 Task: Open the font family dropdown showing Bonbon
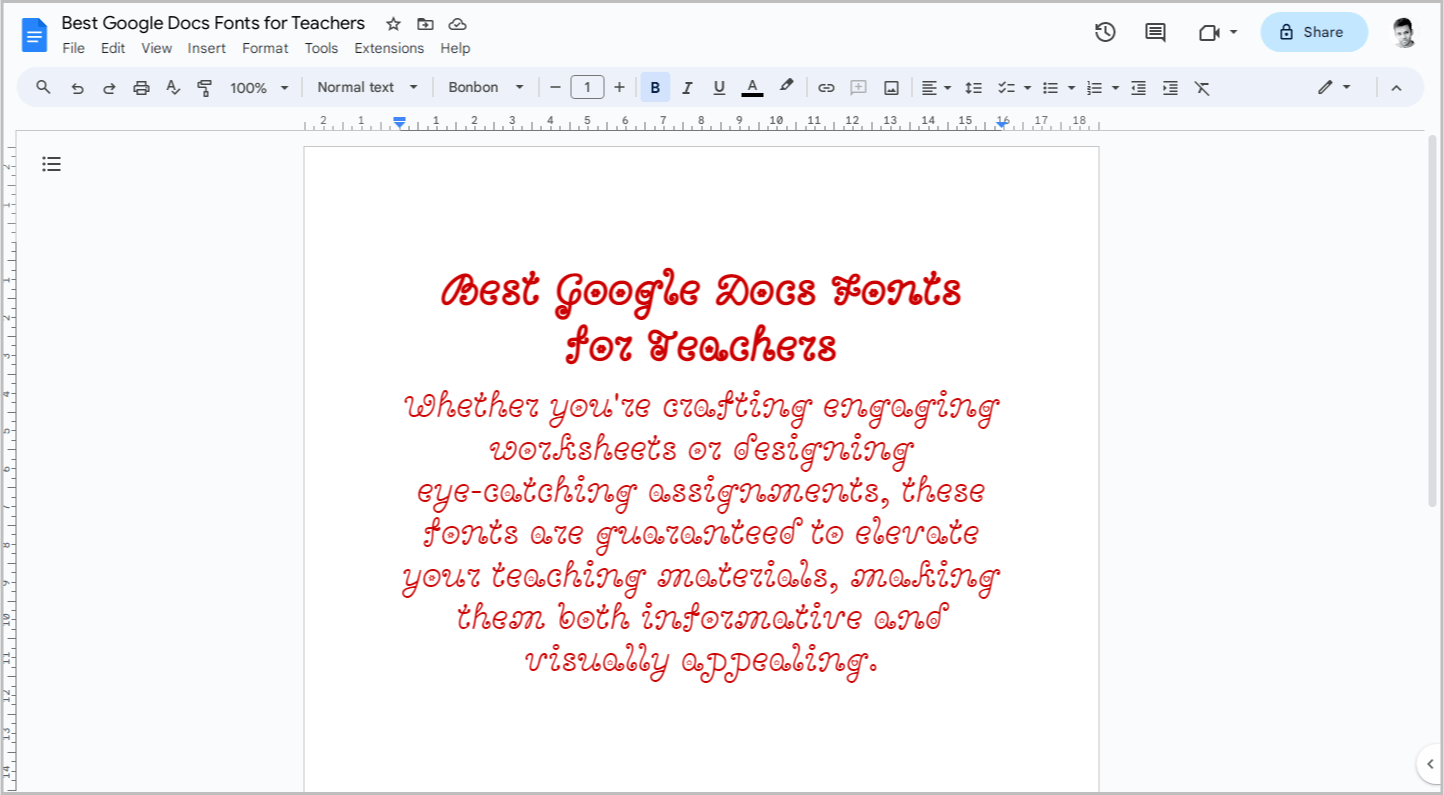pyautogui.click(x=486, y=87)
